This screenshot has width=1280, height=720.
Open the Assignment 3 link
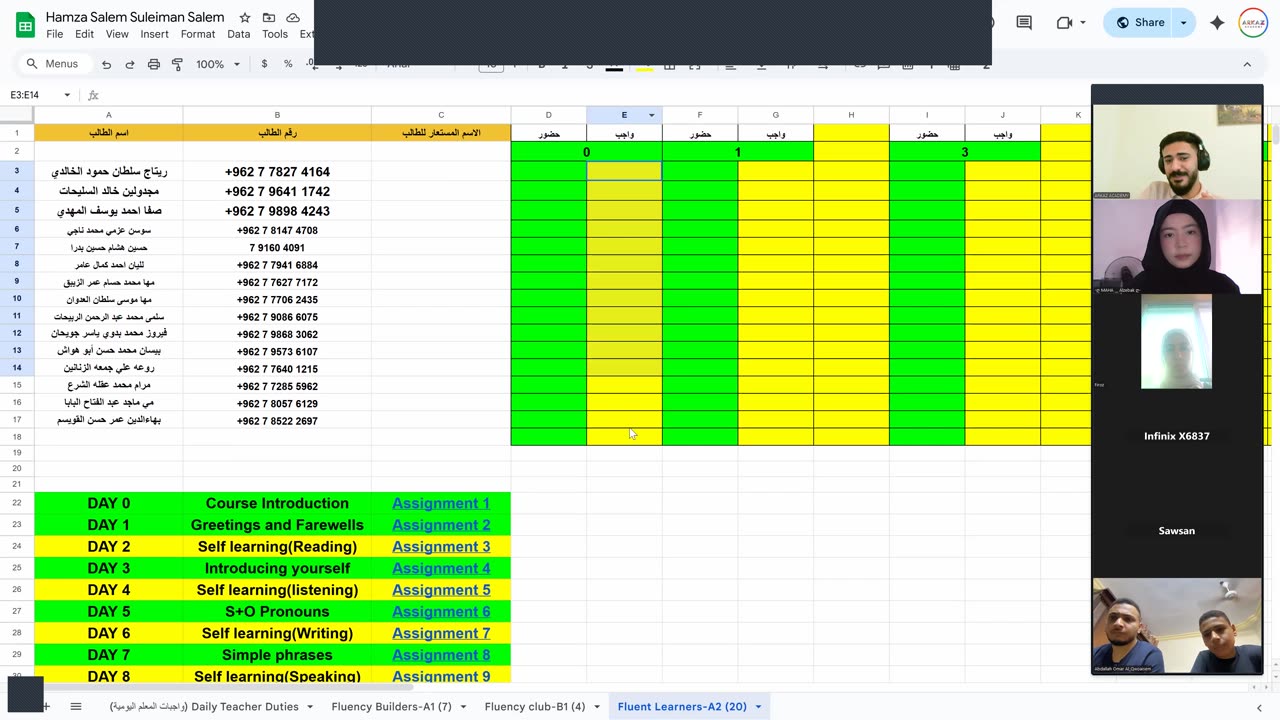point(441,547)
